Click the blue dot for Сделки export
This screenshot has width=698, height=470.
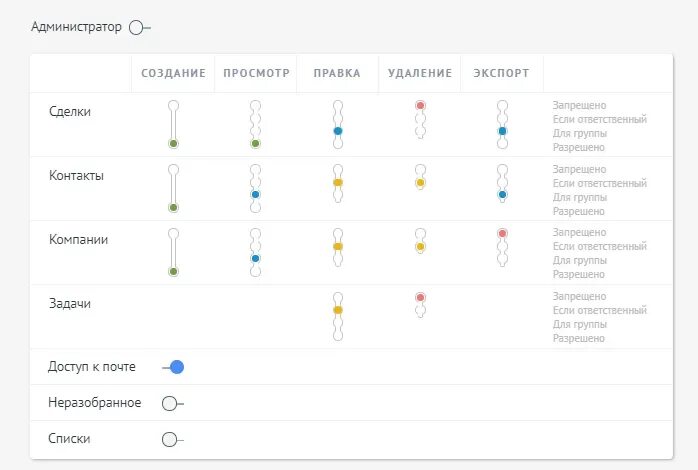(x=502, y=131)
